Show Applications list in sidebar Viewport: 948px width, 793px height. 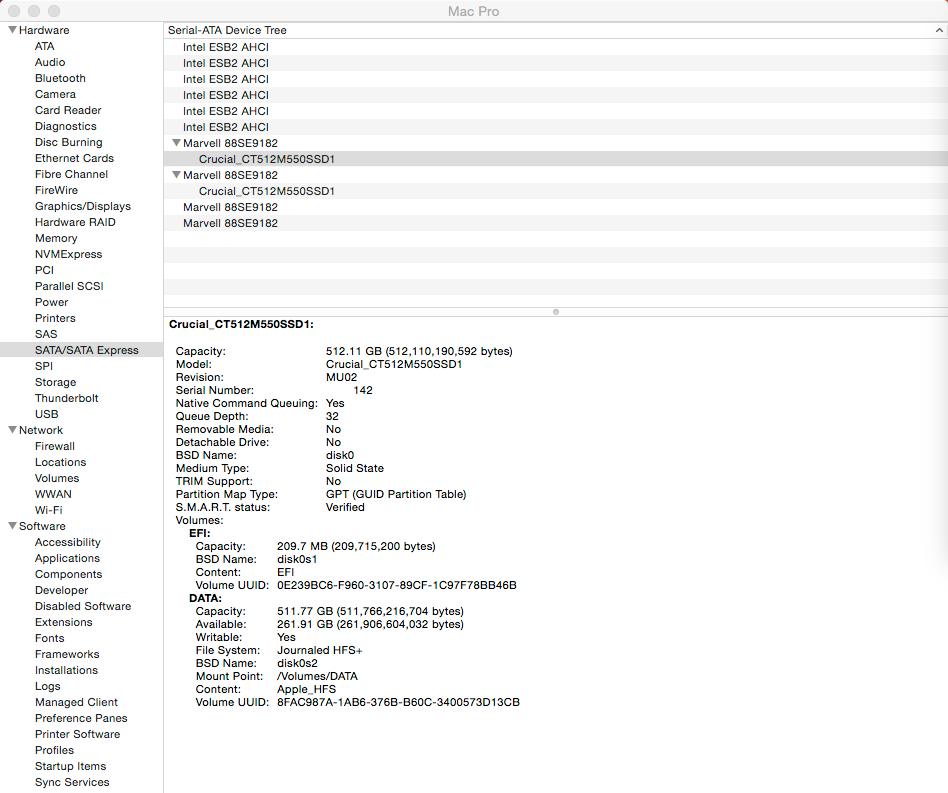click(67, 558)
